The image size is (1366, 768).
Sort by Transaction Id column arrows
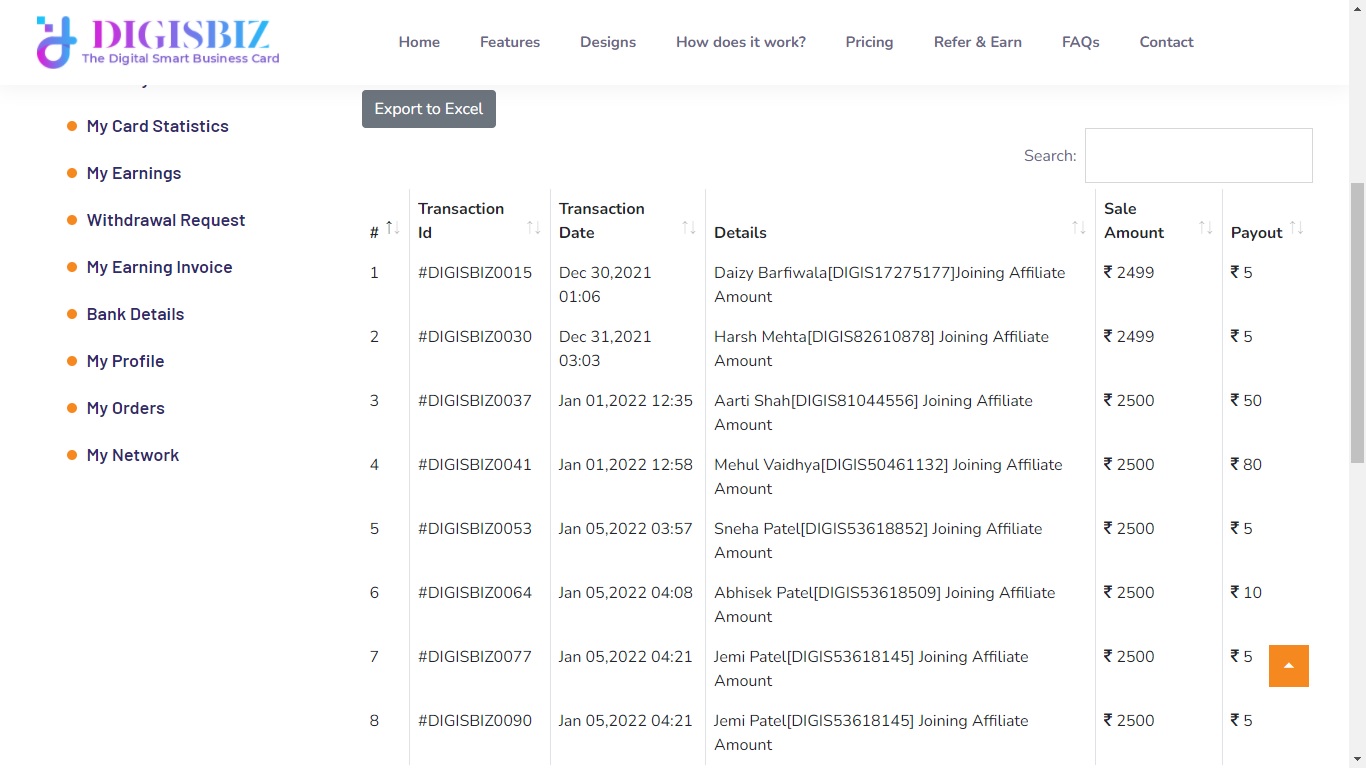pyautogui.click(x=533, y=229)
